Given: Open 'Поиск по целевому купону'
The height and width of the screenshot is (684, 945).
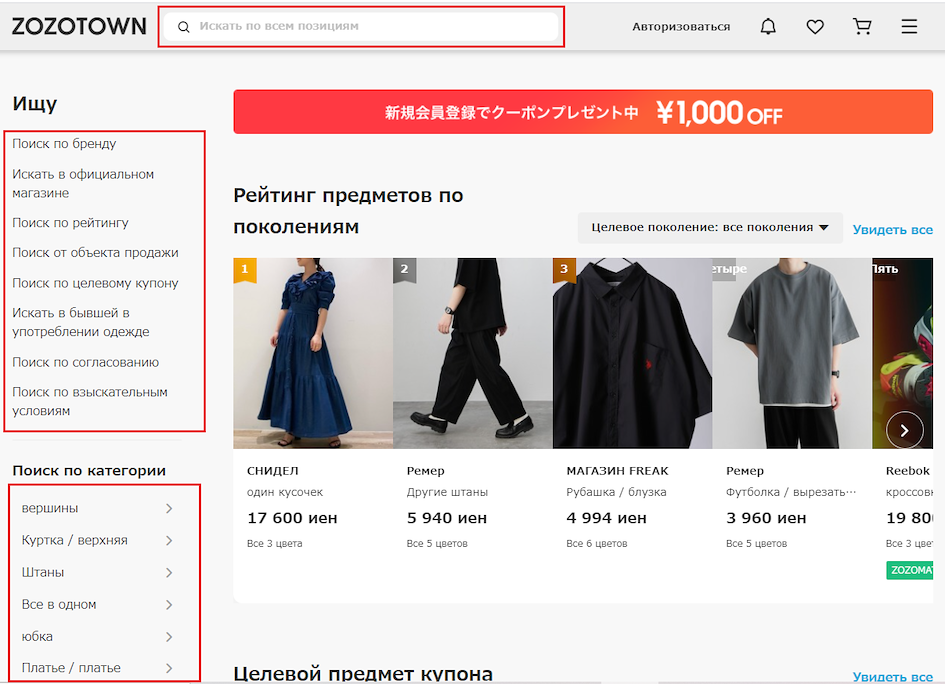Looking at the screenshot, I should click(95, 283).
